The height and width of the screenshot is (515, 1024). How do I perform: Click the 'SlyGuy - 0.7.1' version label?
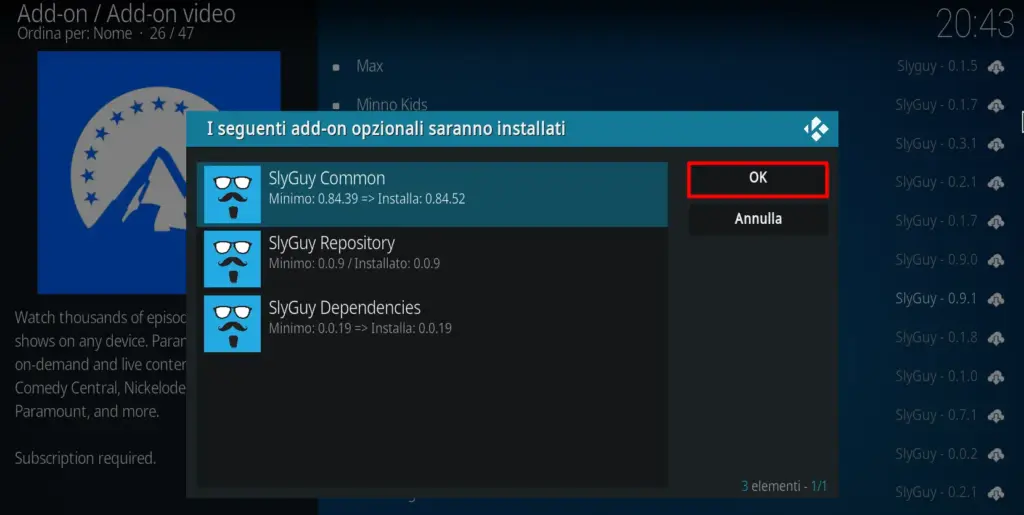tap(936, 415)
